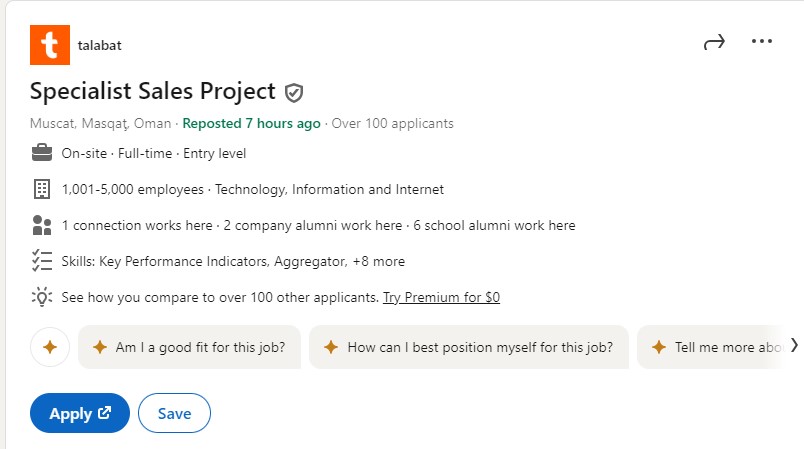Select the "Tell me more abo…" prompt chip

pyautogui.click(x=711, y=347)
